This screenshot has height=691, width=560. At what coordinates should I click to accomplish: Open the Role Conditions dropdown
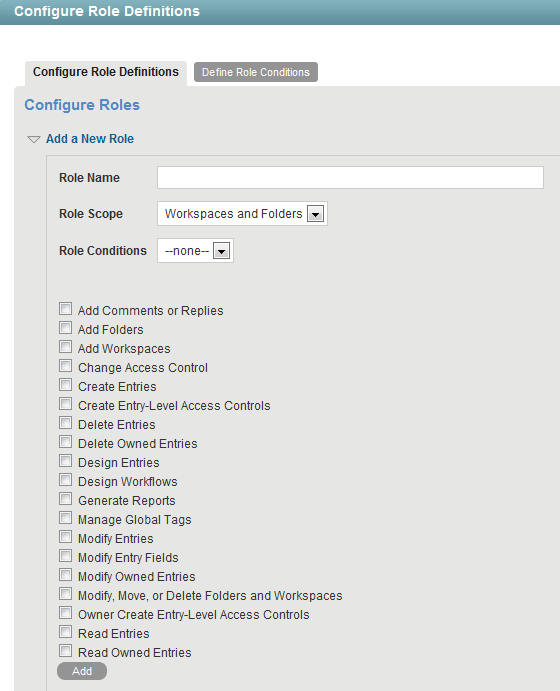click(x=195, y=251)
